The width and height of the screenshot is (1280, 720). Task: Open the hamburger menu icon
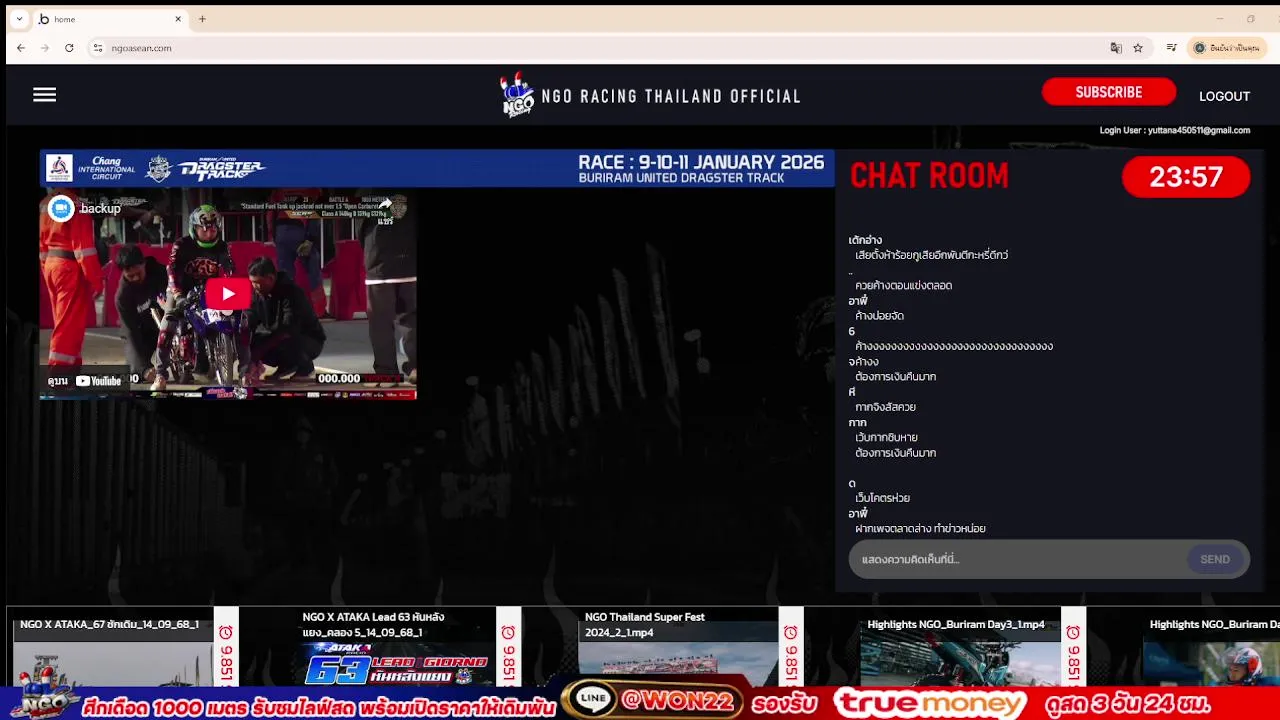[x=44, y=95]
